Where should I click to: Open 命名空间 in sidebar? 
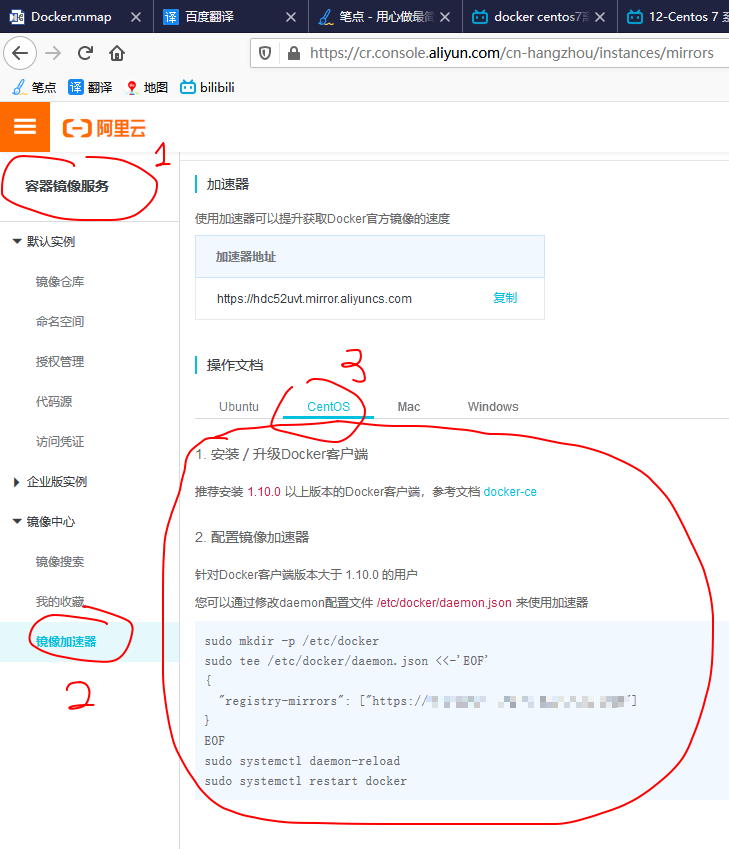[x=60, y=322]
